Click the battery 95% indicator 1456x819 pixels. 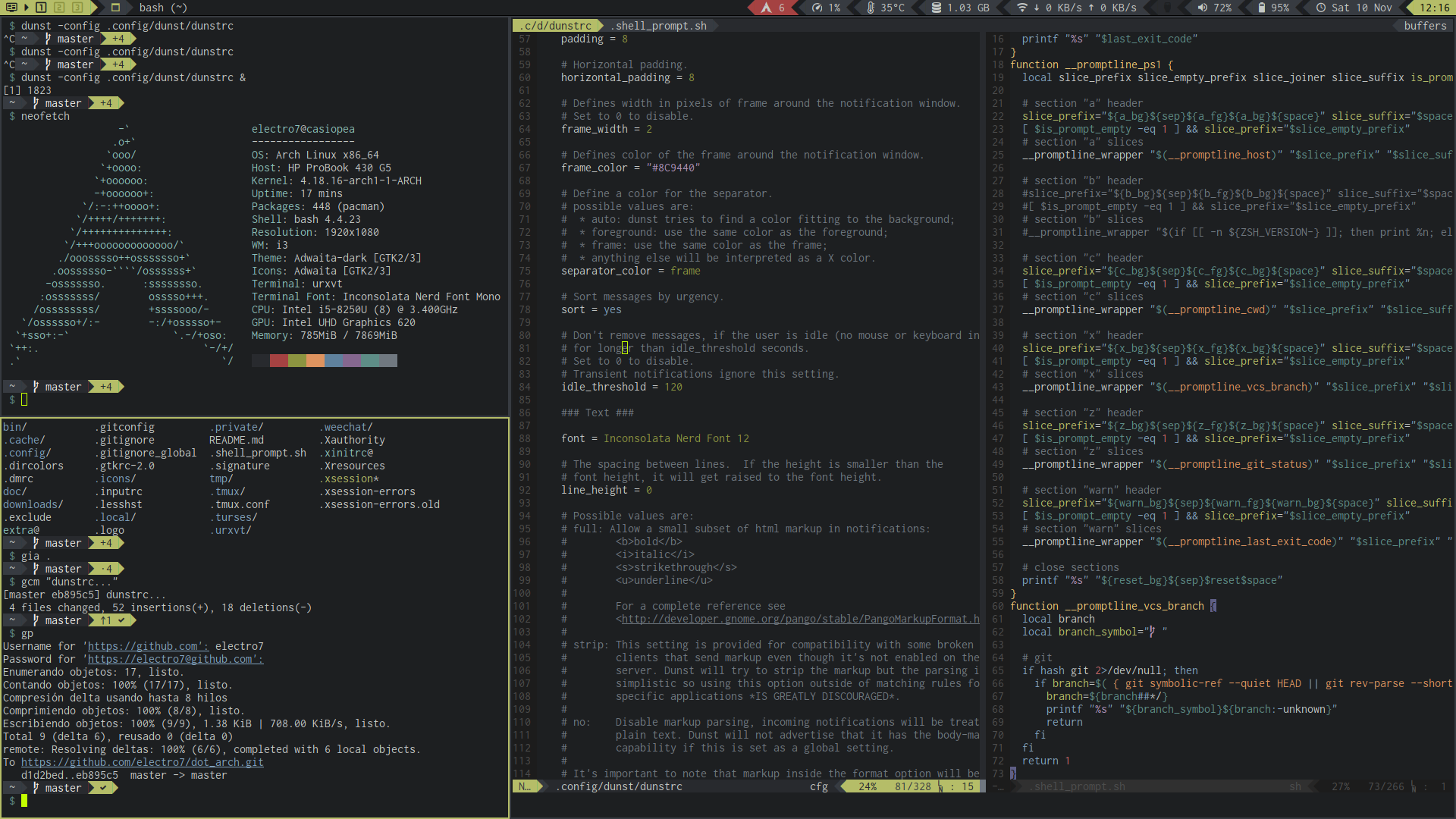click(1273, 8)
